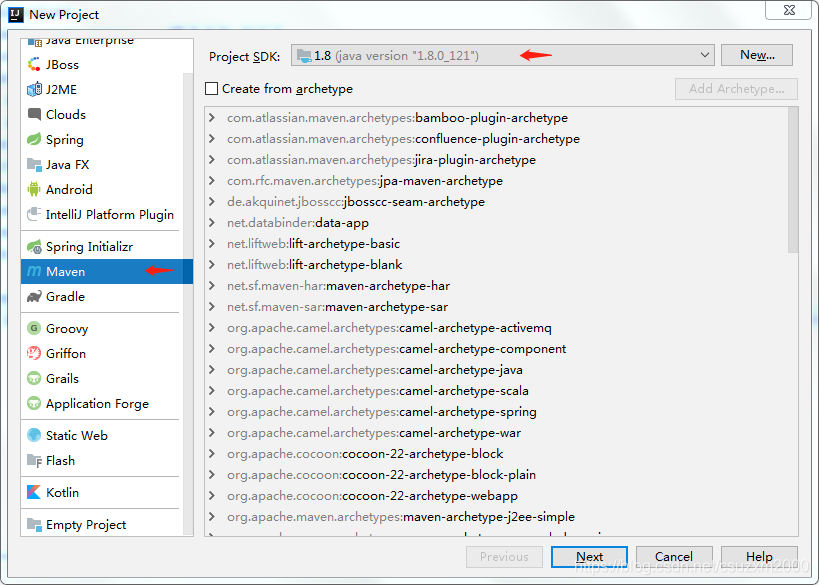819x585 pixels.
Task: Click Add Archetype... button
Action: pos(736,89)
